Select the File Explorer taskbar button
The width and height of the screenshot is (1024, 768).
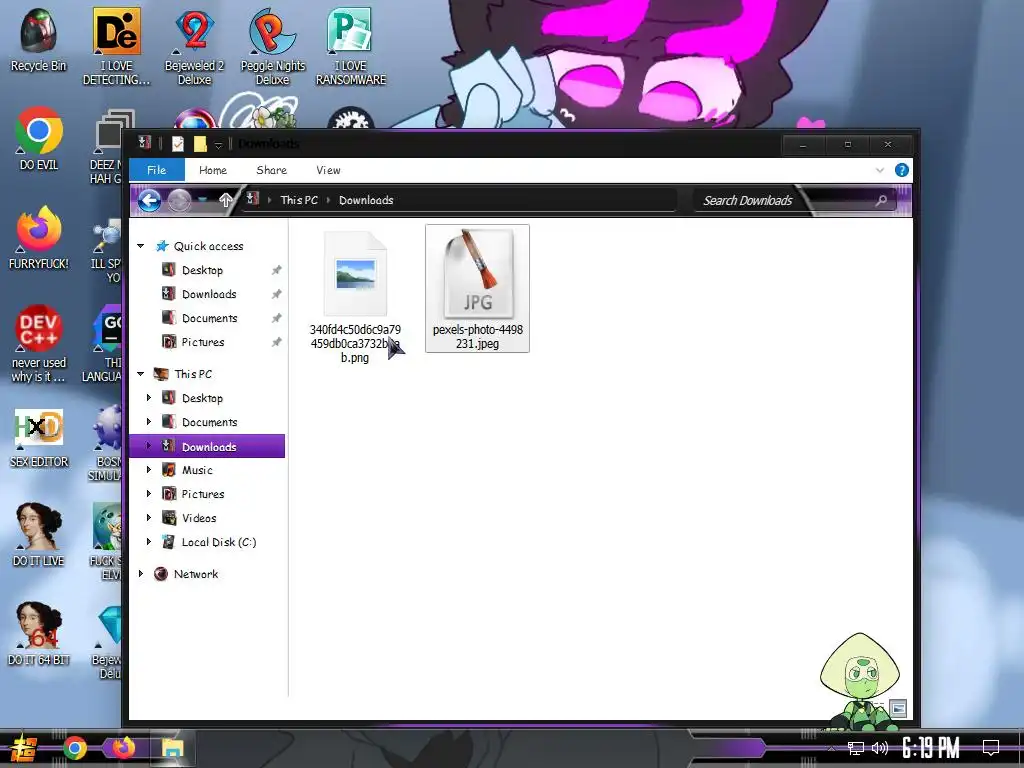click(x=172, y=748)
